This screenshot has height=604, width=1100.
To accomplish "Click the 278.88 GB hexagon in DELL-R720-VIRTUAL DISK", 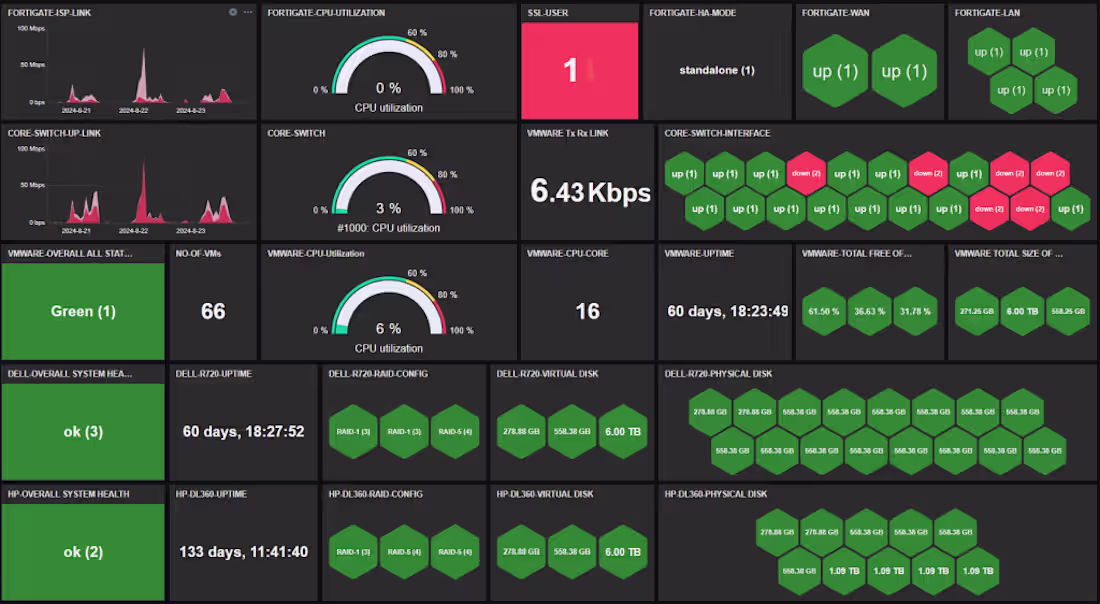I will click(x=521, y=431).
